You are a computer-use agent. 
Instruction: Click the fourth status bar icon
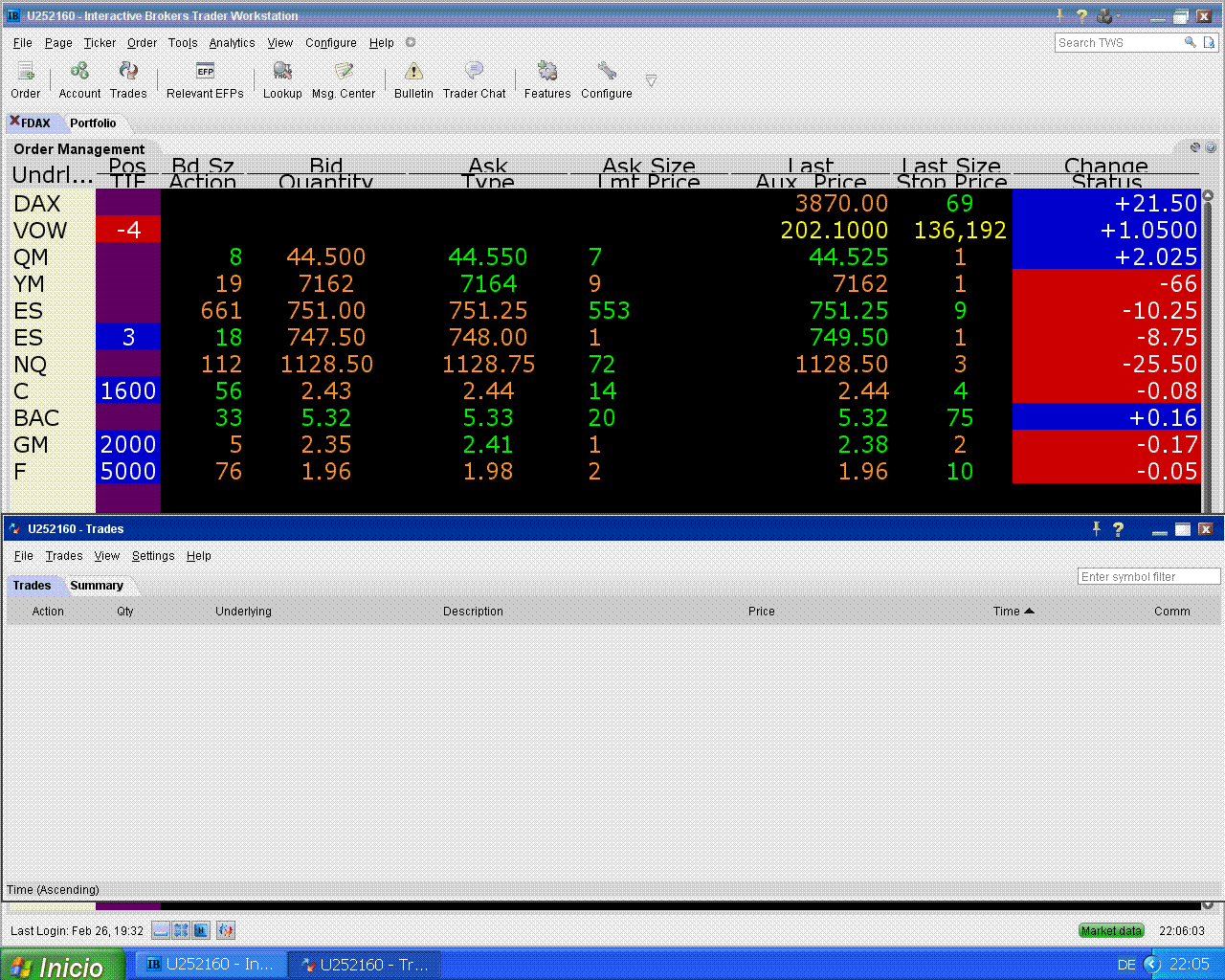coord(226,930)
